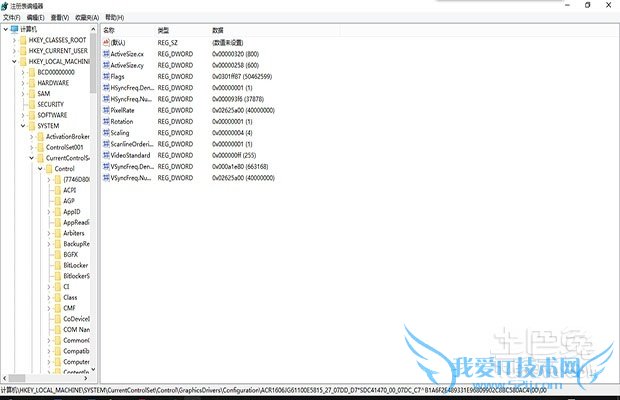Image resolution: width=620 pixels, height=400 pixels.
Task: Select the CI folder icon
Action: click(x=58, y=287)
